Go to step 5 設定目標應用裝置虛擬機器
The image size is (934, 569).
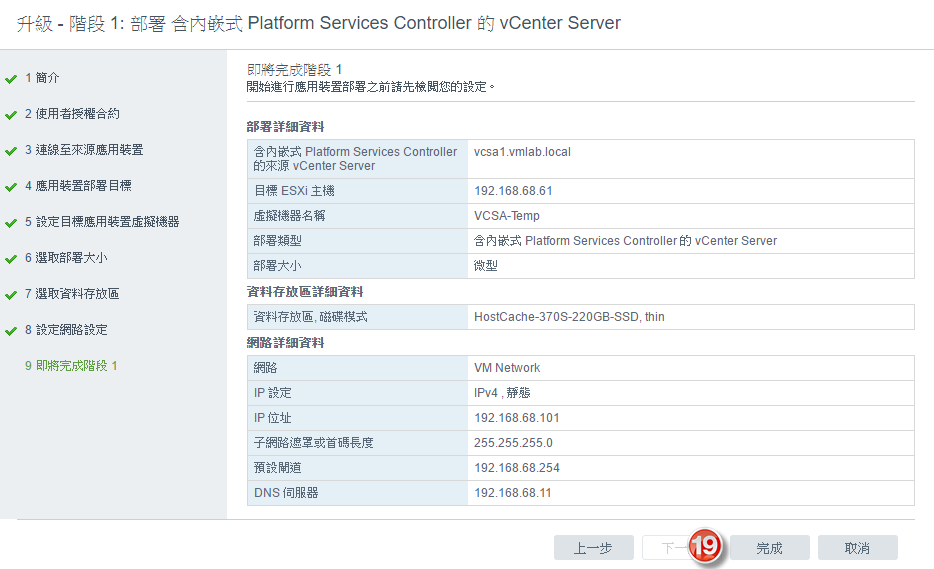click(x=102, y=222)
